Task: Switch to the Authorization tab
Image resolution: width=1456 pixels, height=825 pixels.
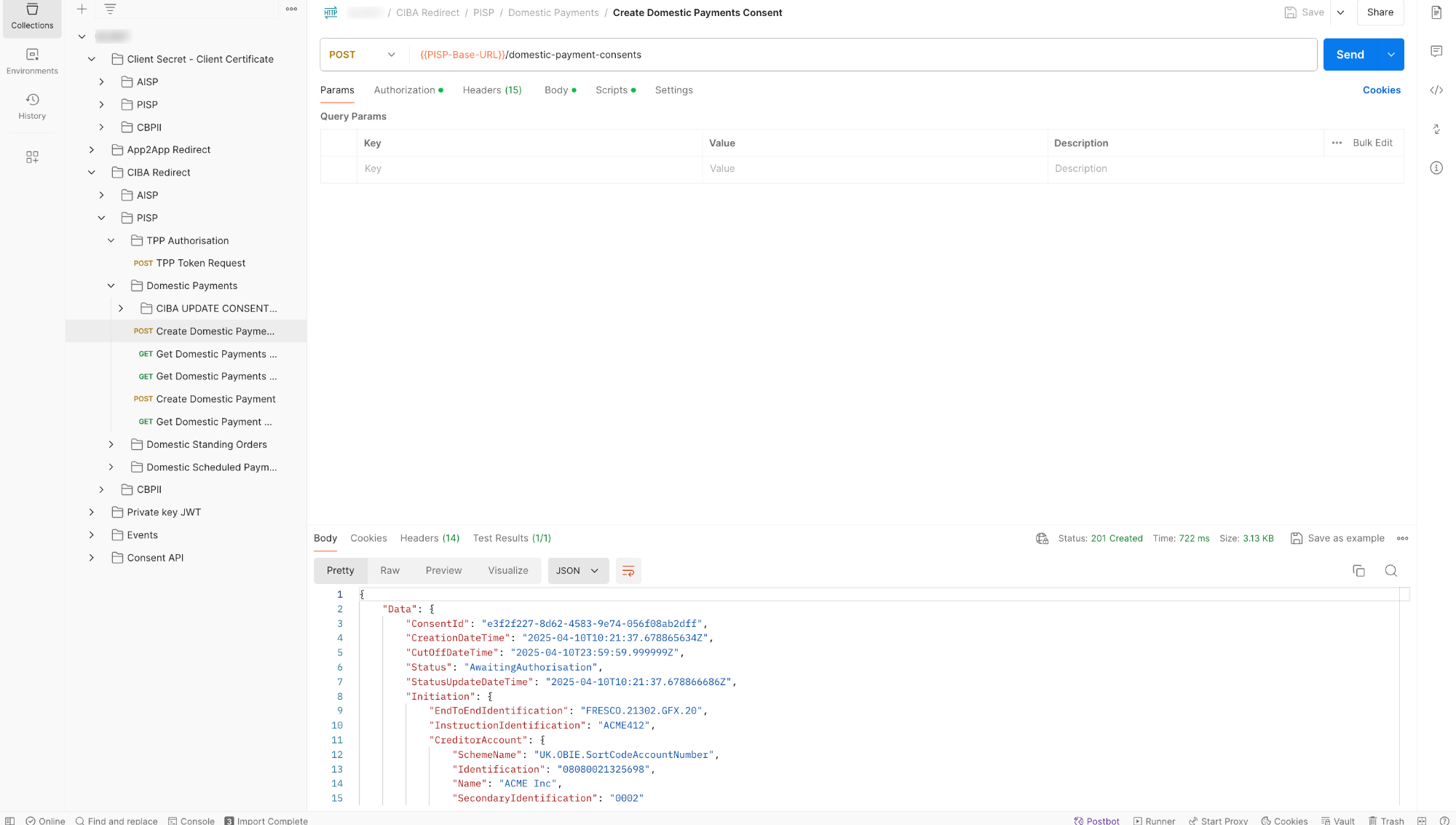Action: pyautogui.click(x=405, y=90)
